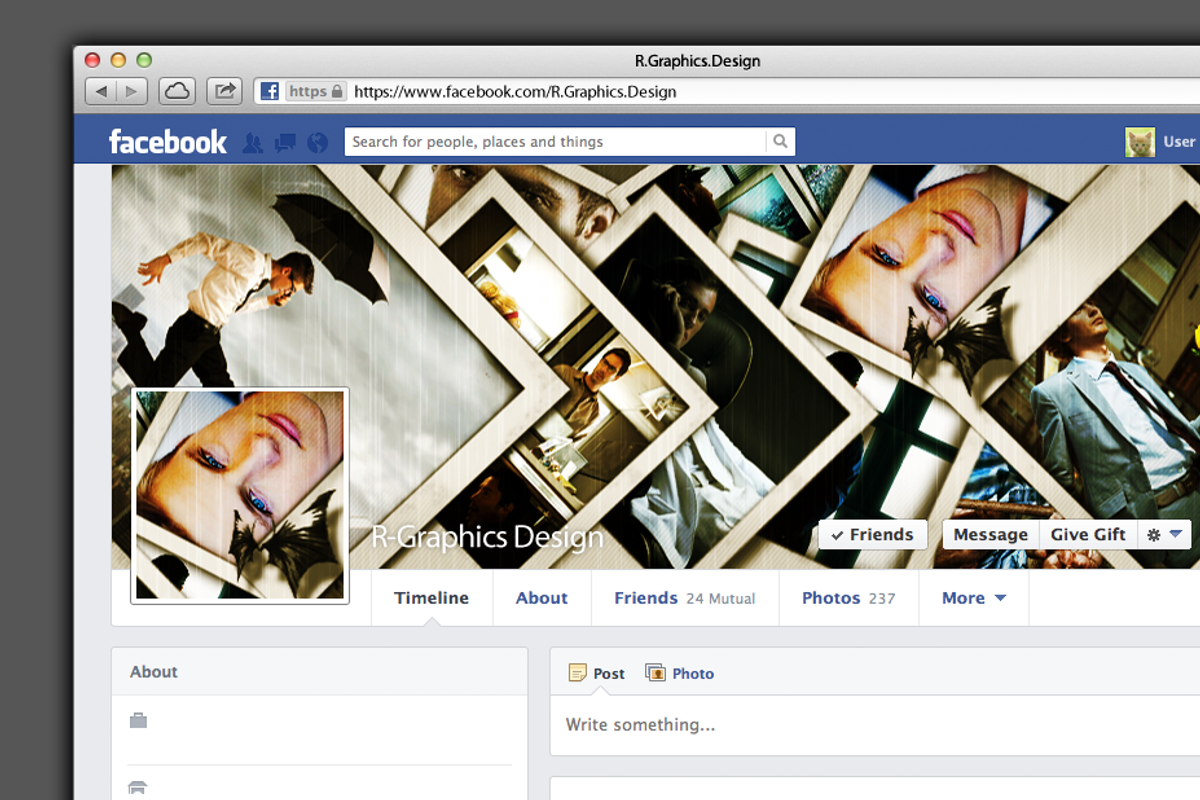Click the R-Graphics Design profile name
Image resolution: width=1200 pixels, height=800 pixels.
click(488, 538)
